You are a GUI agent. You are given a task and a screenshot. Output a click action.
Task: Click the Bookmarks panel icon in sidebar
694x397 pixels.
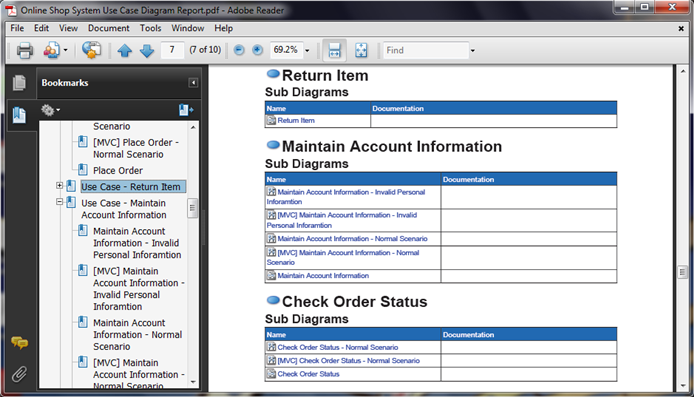coord(19,115)
